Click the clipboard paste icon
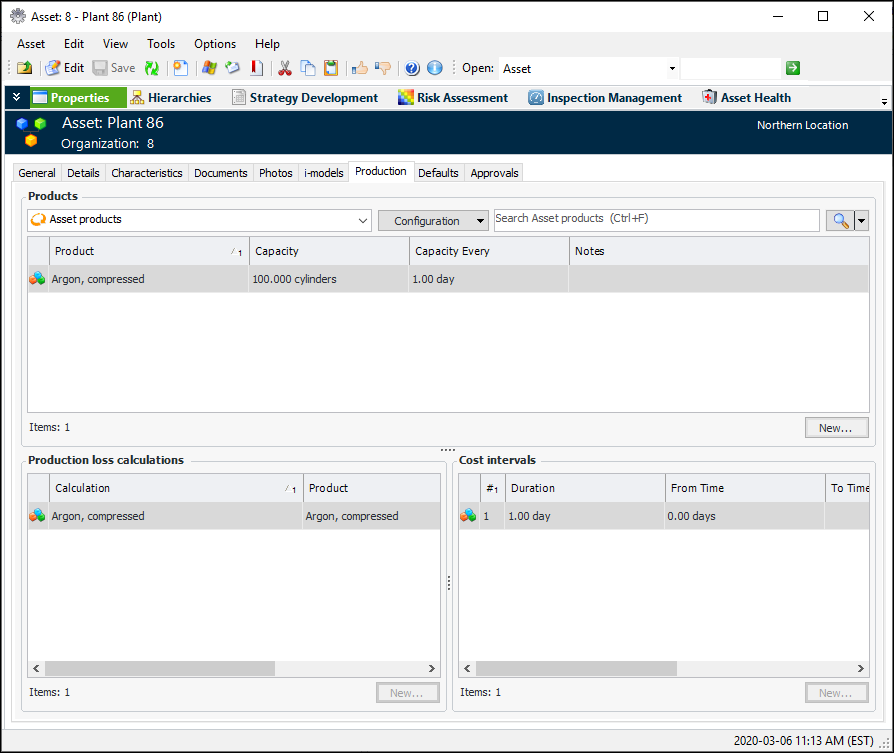 click(x=331, y=68)
